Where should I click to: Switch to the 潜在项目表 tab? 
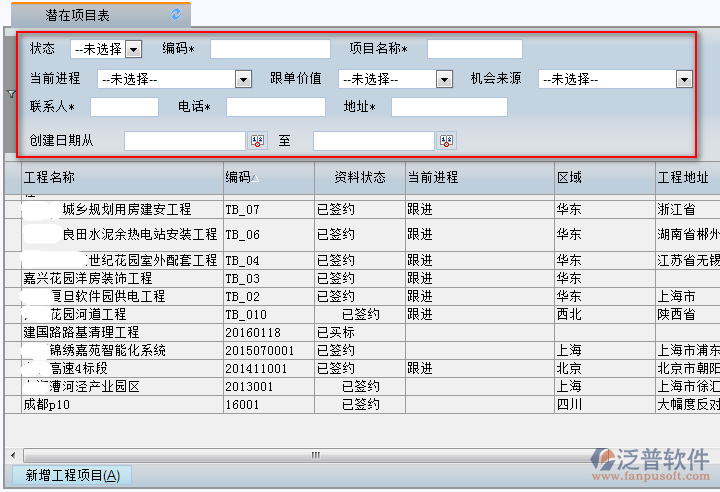78,15
